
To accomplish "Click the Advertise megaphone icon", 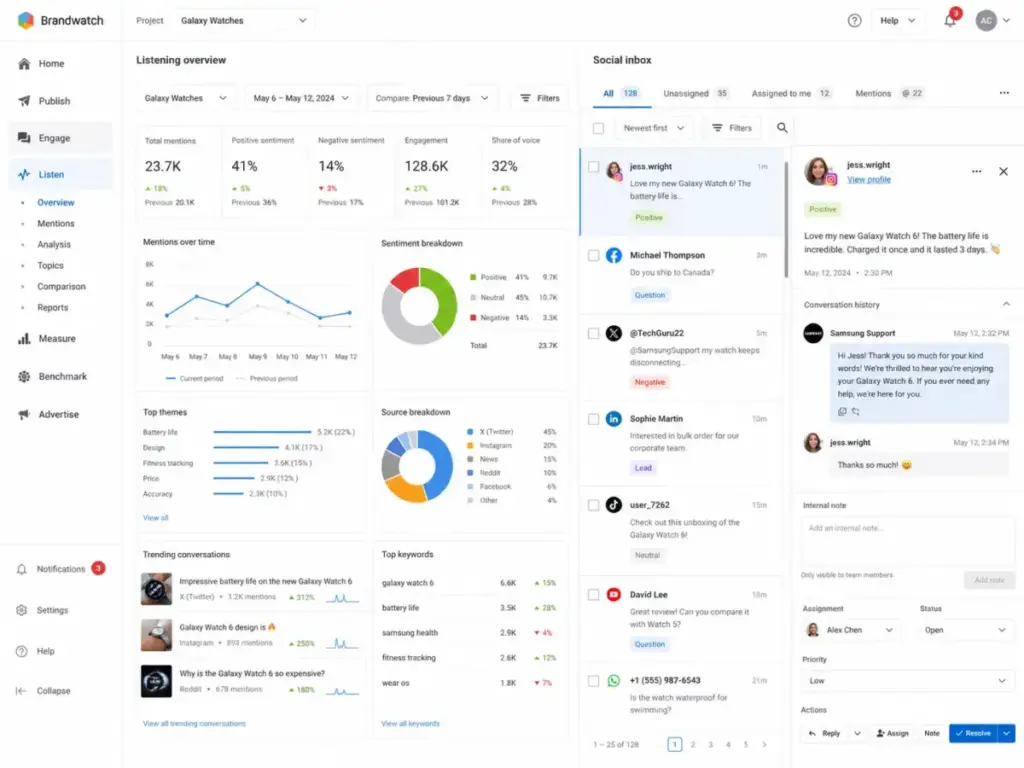I will pyautogui.click(x=24, y=414).
